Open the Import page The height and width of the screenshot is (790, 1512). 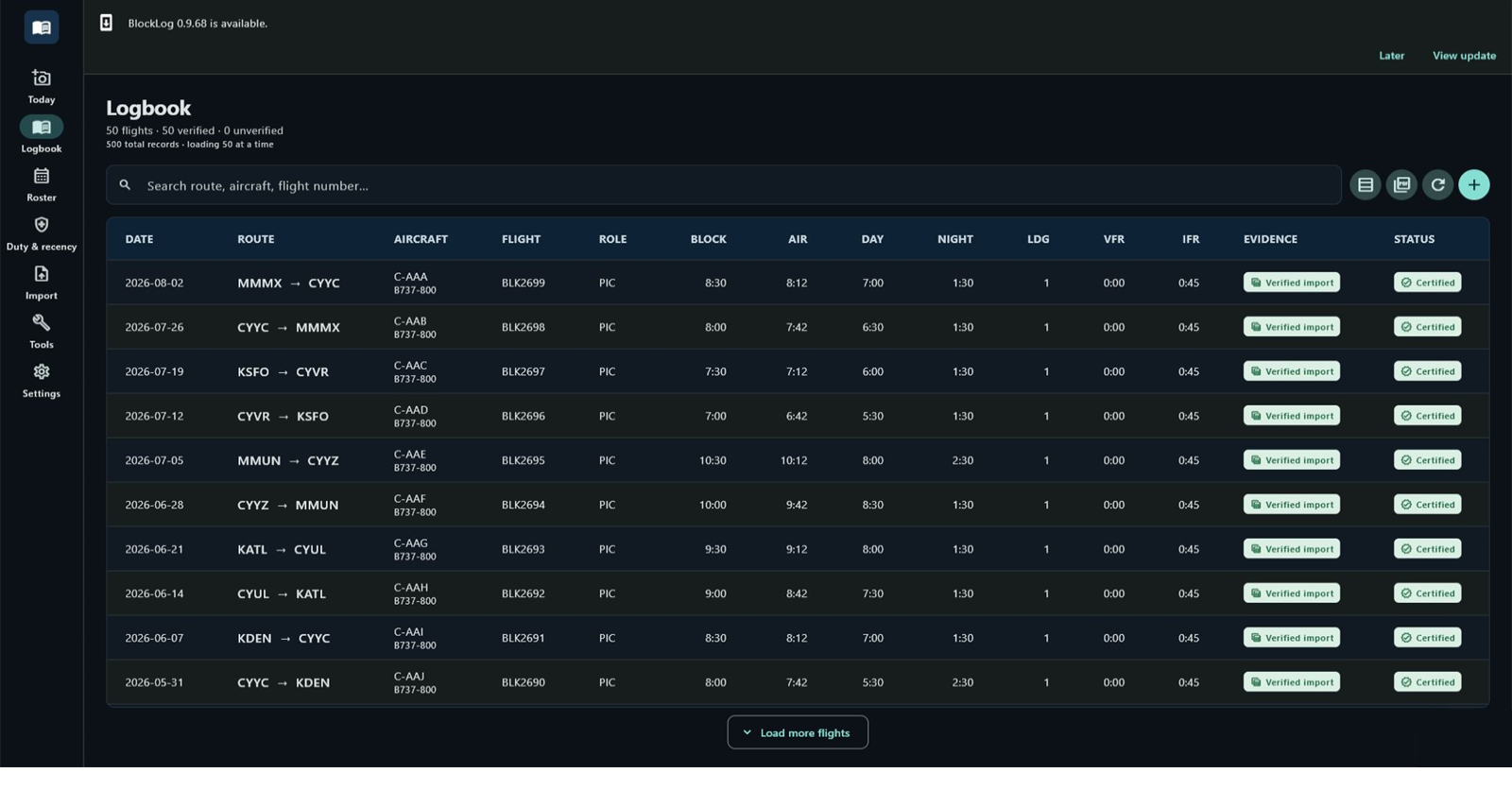42,283
